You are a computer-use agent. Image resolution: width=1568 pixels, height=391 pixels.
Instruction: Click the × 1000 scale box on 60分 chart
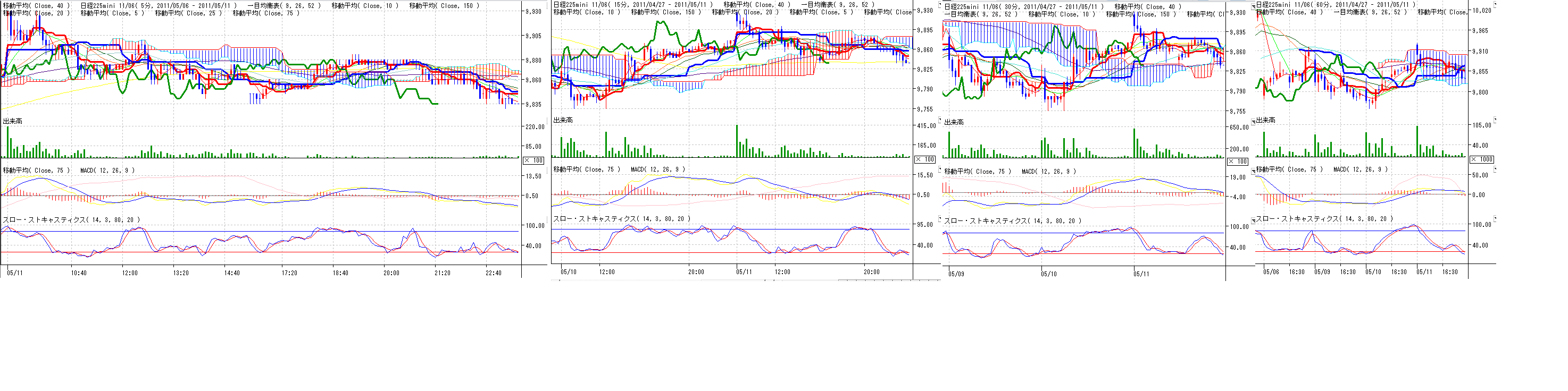[x=1481, y=159]
